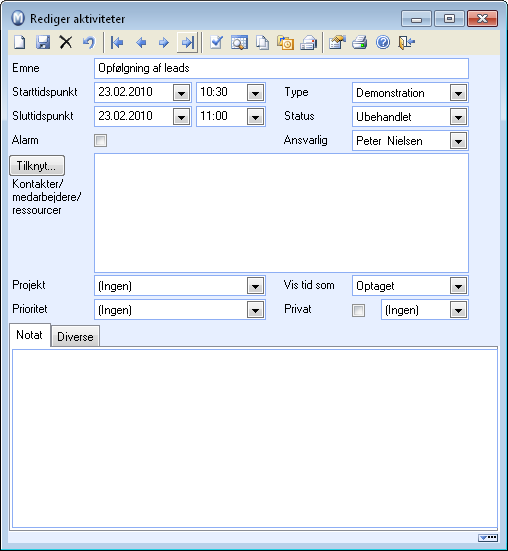Click into the Emne text field

click(x=281, y=68)
